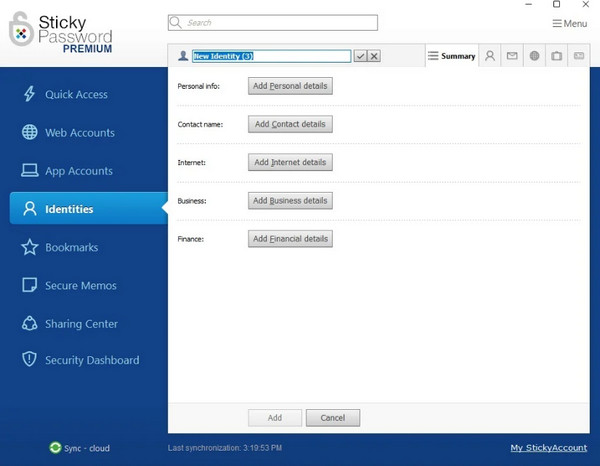
Task: Click the Business: label
Action: (x=192, y=201)
